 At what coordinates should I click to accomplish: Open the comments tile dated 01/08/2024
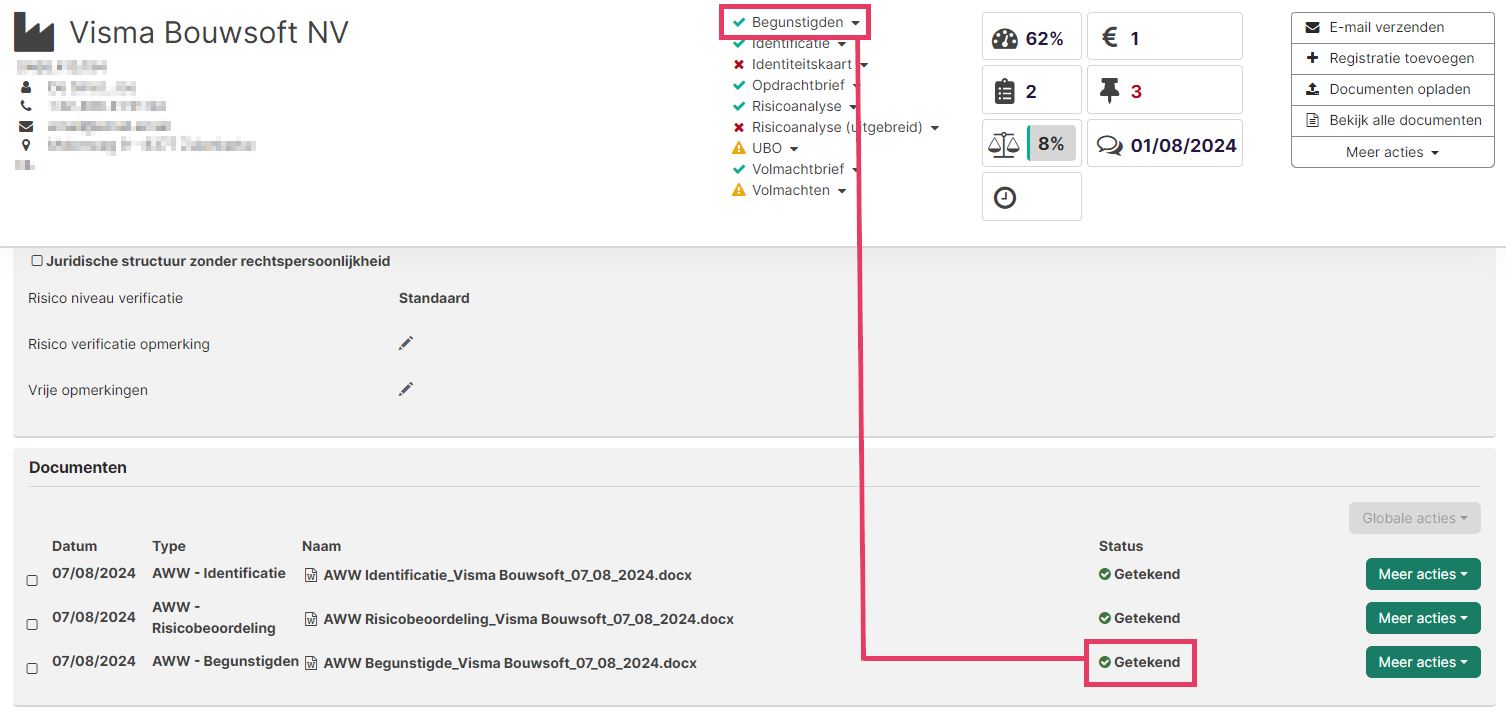coord(1165,143)
